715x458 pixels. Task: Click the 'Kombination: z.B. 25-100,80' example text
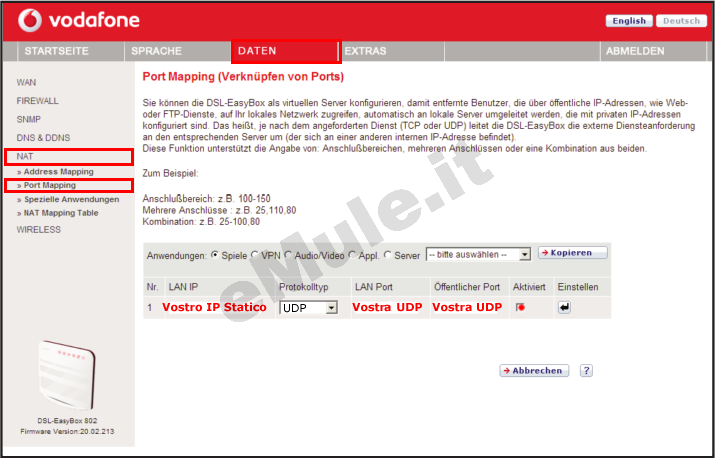point(201,222)
